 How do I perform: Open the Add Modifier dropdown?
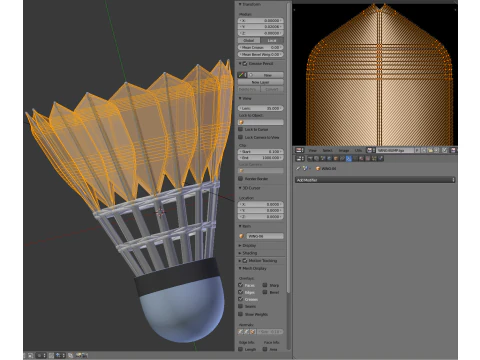375,180
